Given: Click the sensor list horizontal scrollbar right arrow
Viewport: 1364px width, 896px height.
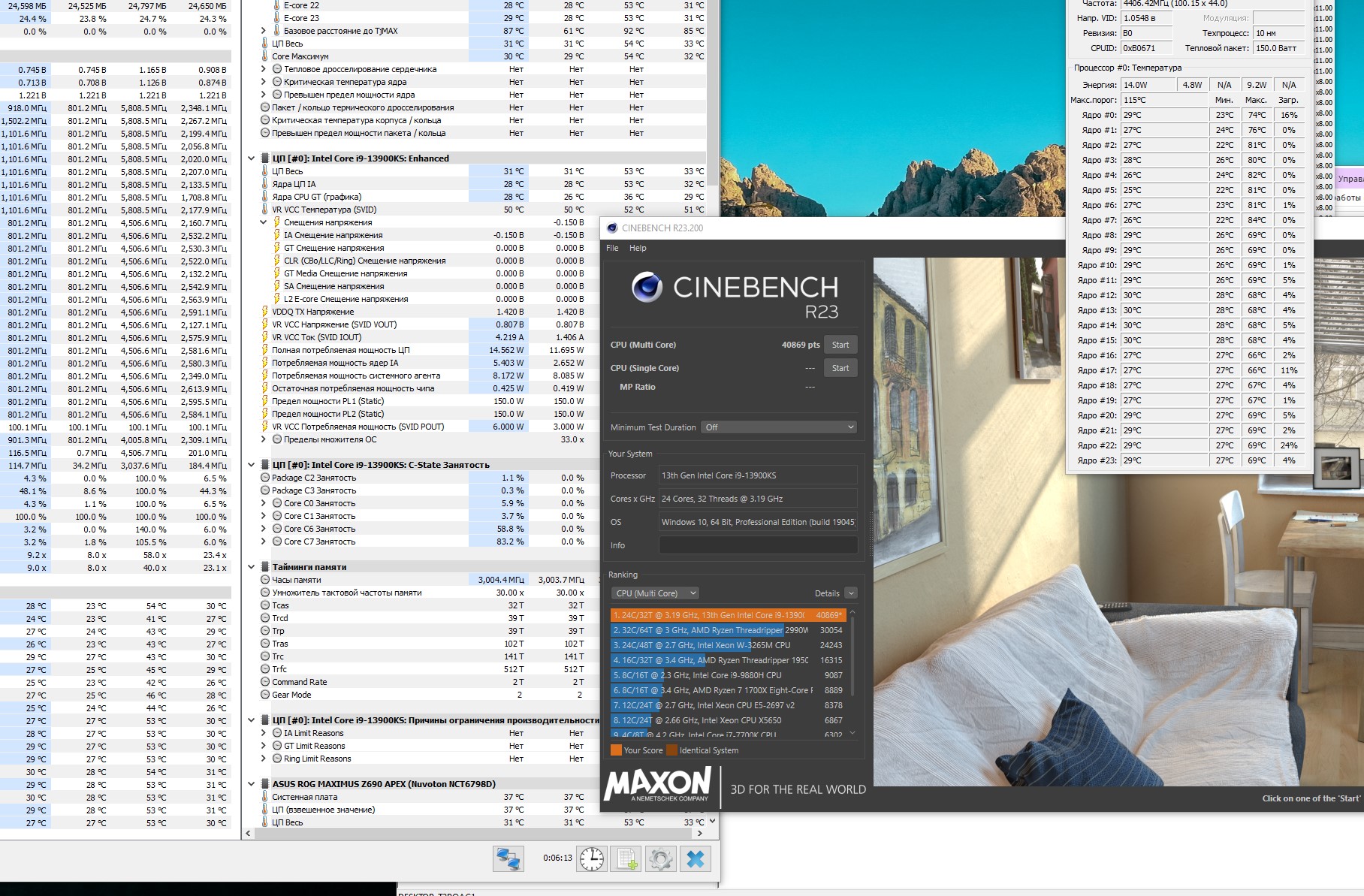Looking at the screenshot, I should tap(700, 833).
